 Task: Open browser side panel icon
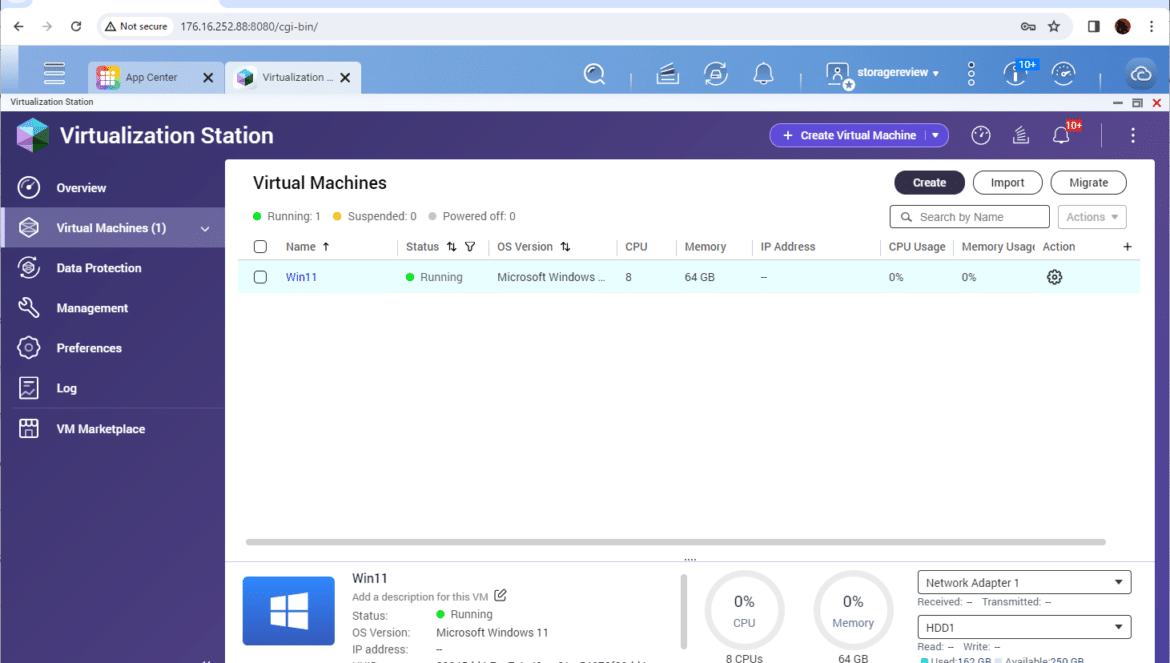1093,26
